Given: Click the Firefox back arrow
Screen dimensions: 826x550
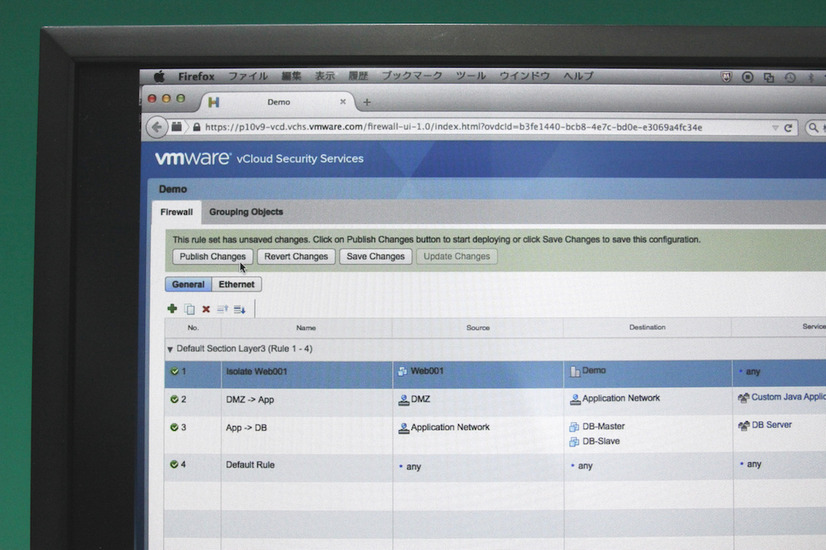Looking at the screenshot, I should (x=156, y=127).
